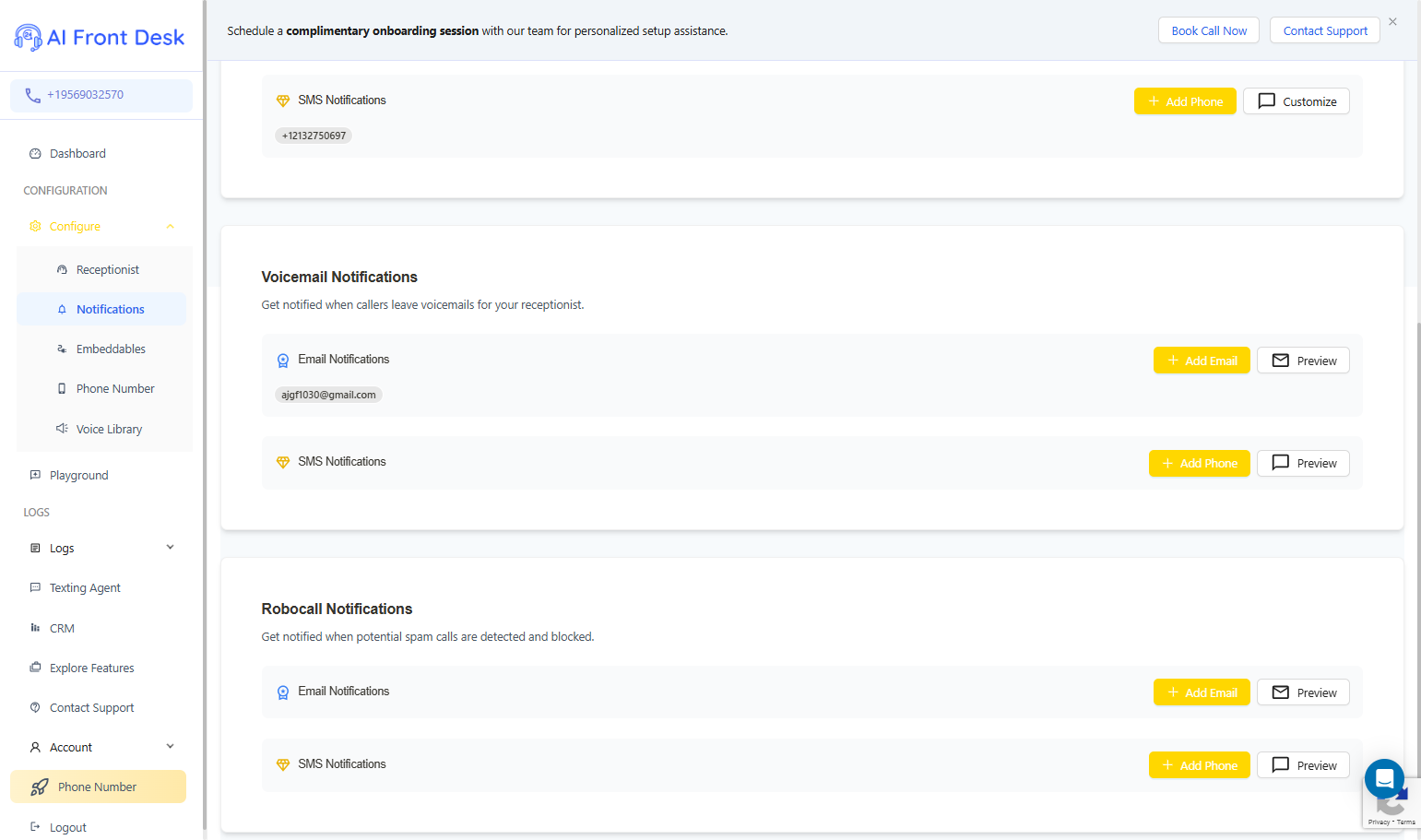The height and width of the screenshot is (840, 1421).
Task: Click Customize for SMS Notifications
Action: pyautogui.click(x=1297, y=101)
